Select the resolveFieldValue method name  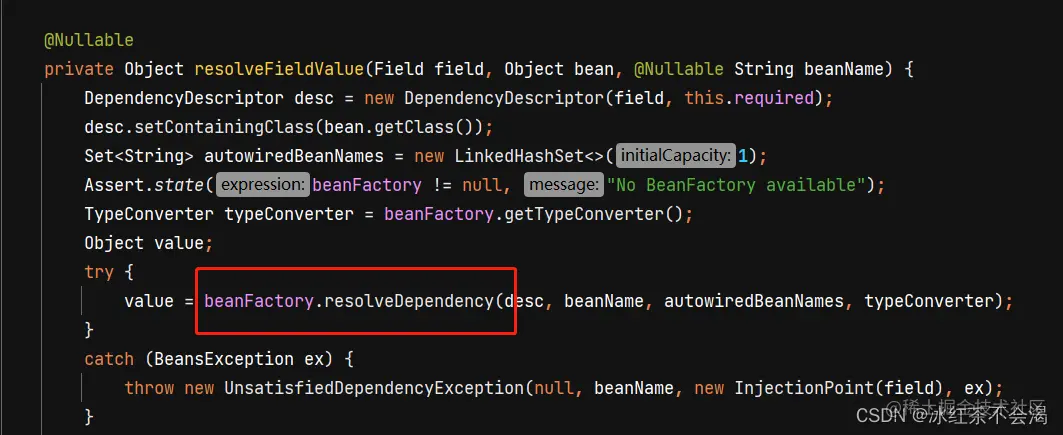279,69
